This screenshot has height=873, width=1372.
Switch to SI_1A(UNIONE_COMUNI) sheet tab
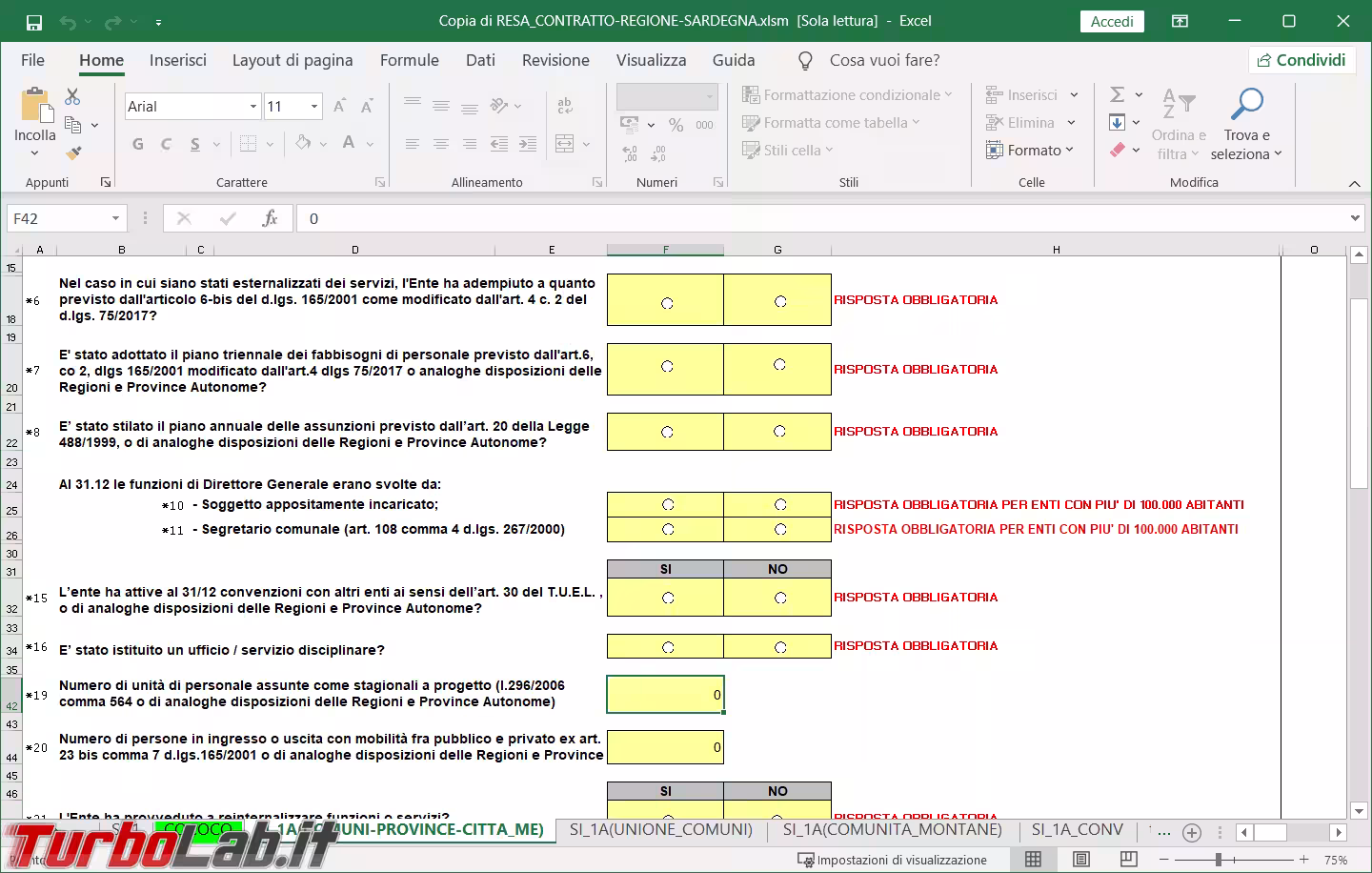[x=660, y=829]
